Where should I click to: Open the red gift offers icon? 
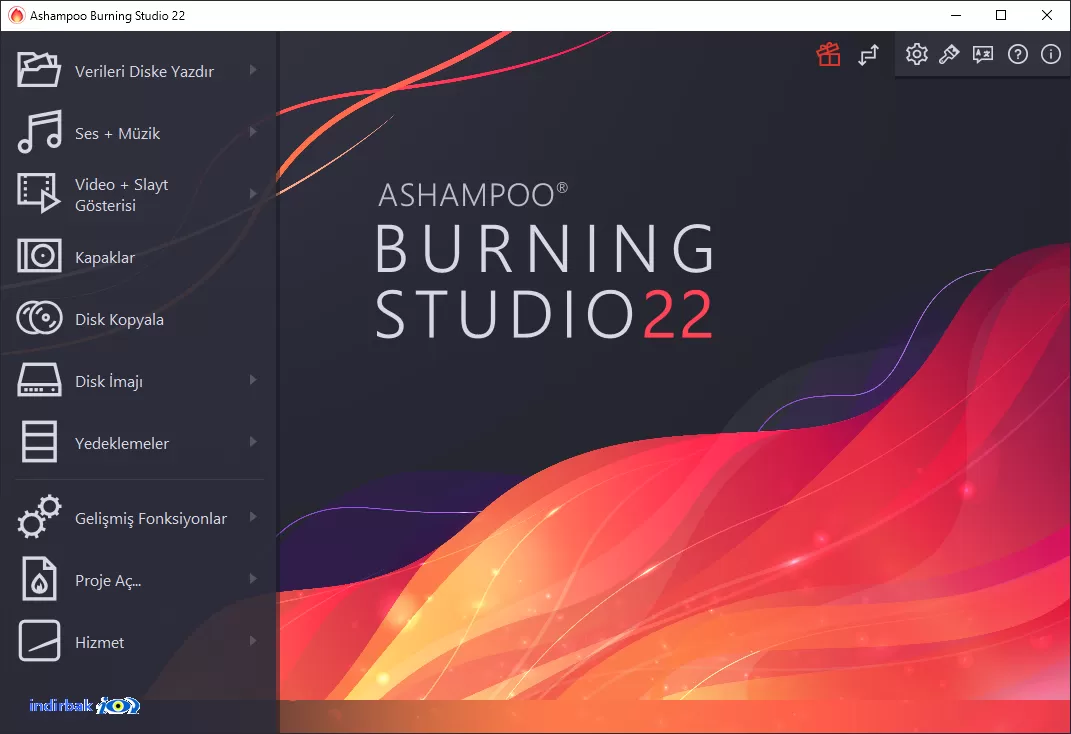829,54
